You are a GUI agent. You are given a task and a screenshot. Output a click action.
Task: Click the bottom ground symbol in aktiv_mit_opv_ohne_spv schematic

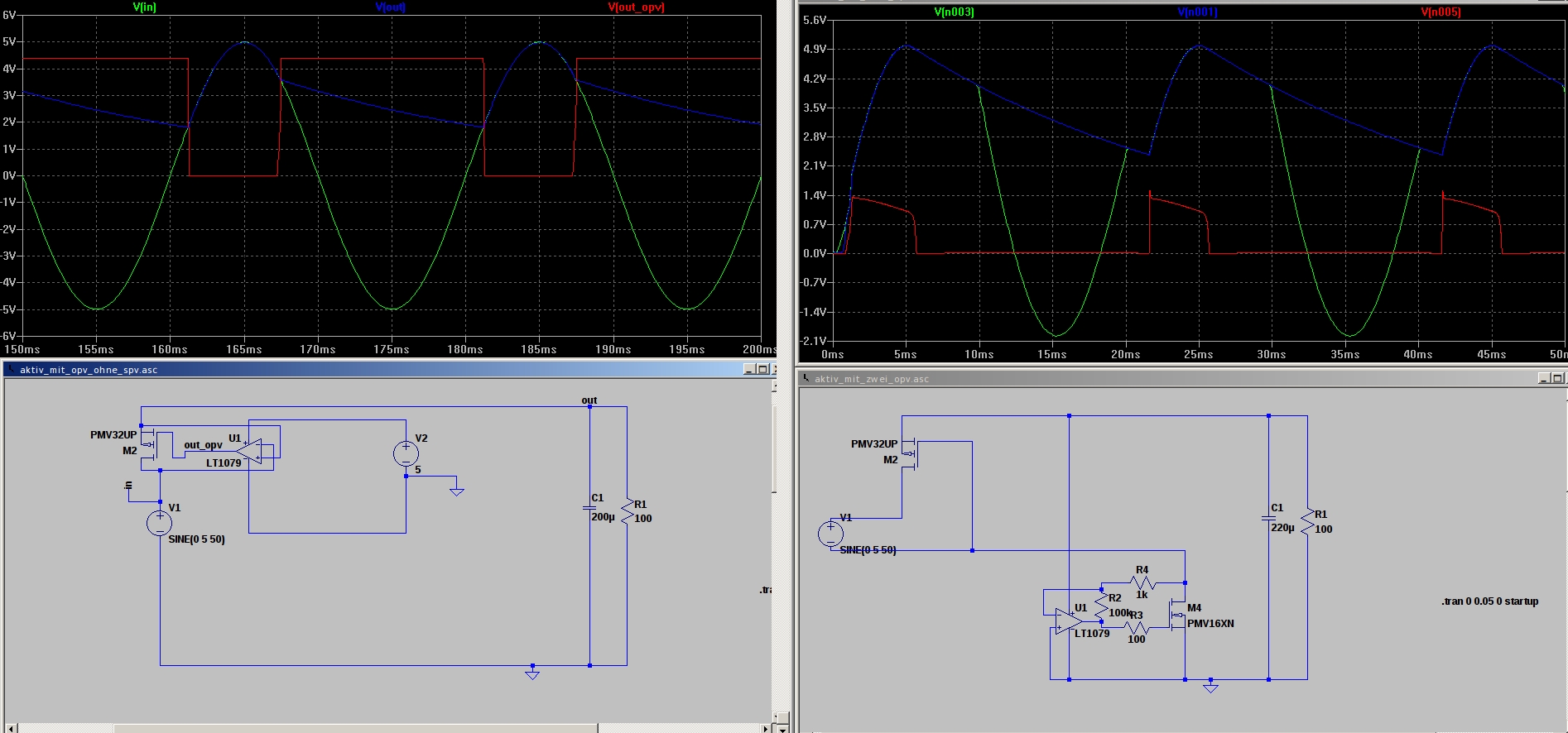pyautogui.click(x=532, y=675)
